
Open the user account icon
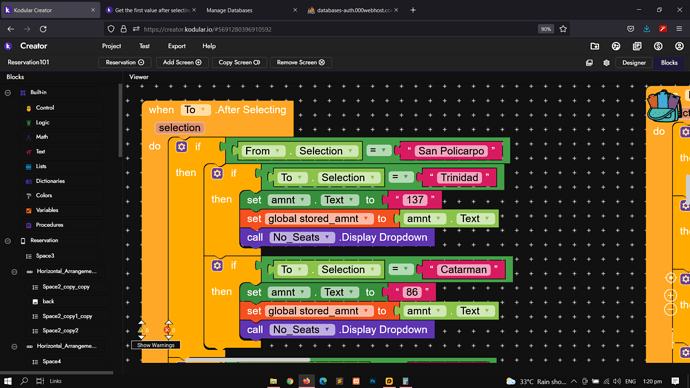[x=679, y=46]
